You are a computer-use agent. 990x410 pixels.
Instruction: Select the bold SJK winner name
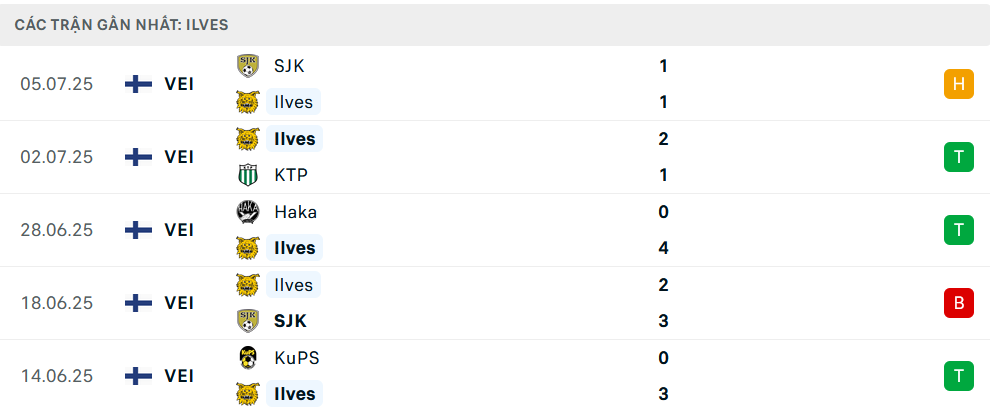pos(290,321)
